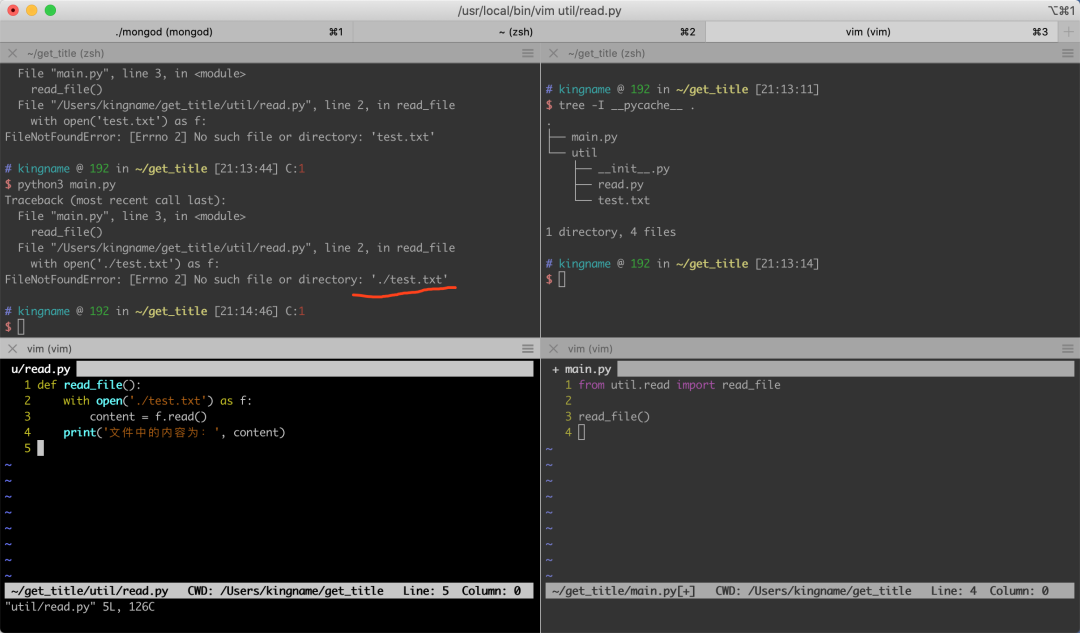The height and width of the screenshot is (633, 1080).
Task: Open the bottom-right vim pane hamburger menu
Action: pos(1068,349)
